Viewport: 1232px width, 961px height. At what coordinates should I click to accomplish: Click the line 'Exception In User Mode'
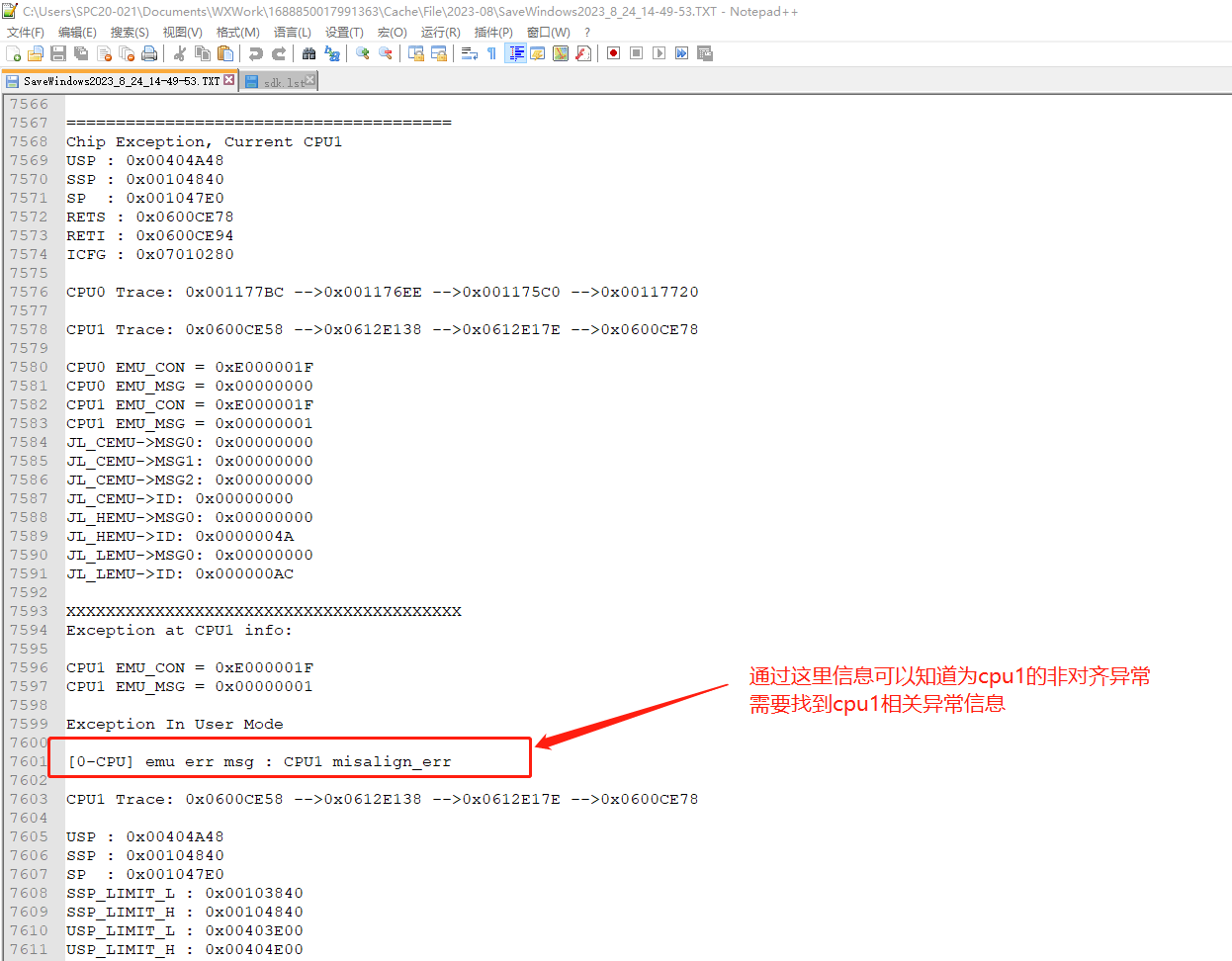tap(175, 724)
